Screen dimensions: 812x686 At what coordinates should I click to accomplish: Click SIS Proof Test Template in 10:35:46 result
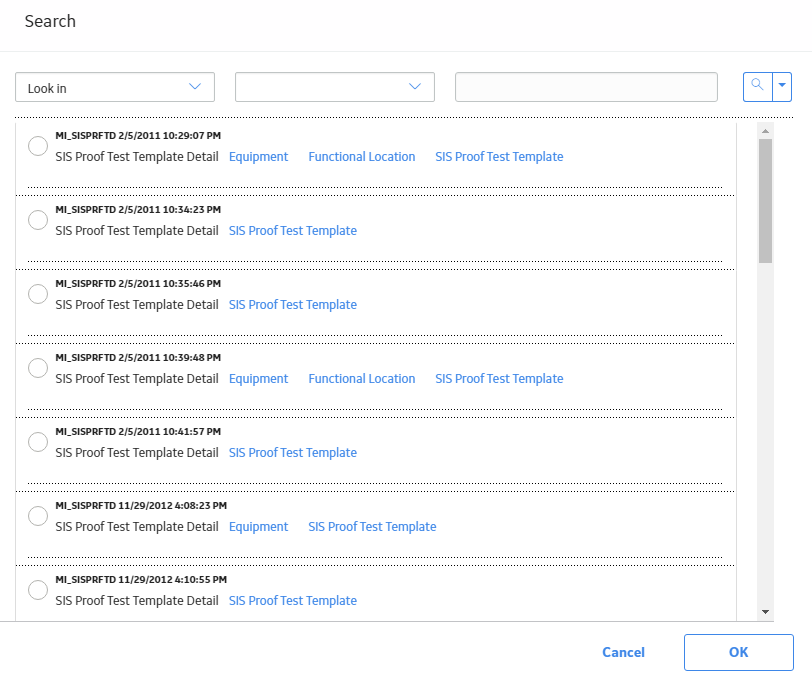(x=293, y=305)
